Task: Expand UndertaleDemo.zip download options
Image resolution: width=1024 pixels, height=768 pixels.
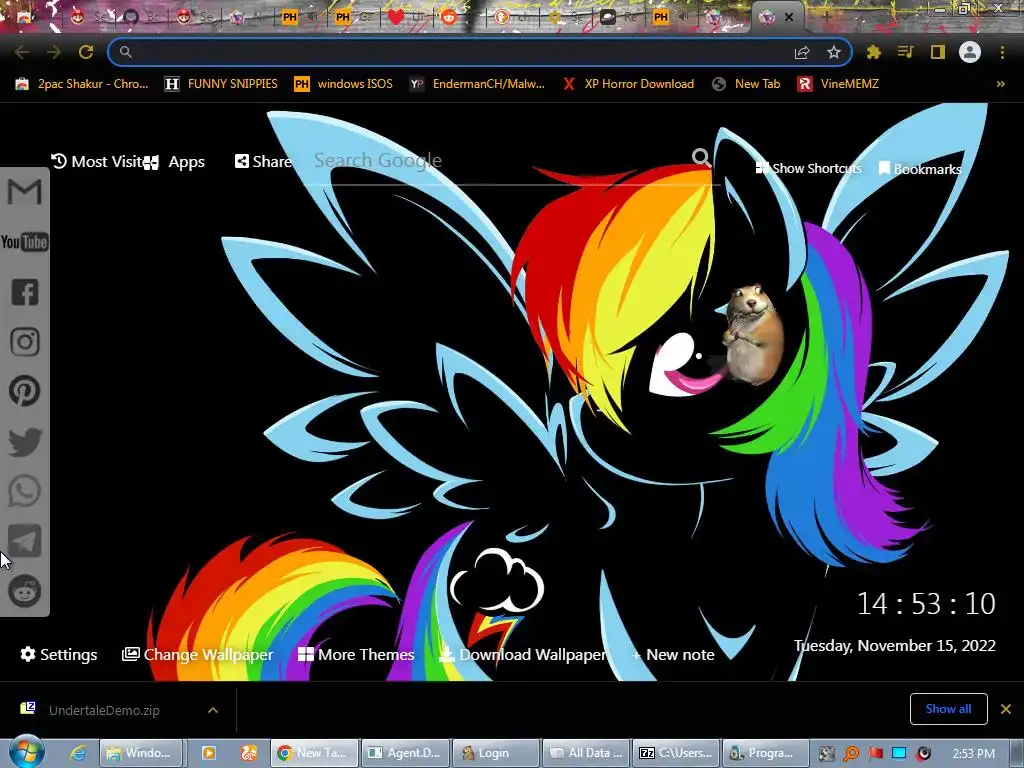Action: coord(213,710)
